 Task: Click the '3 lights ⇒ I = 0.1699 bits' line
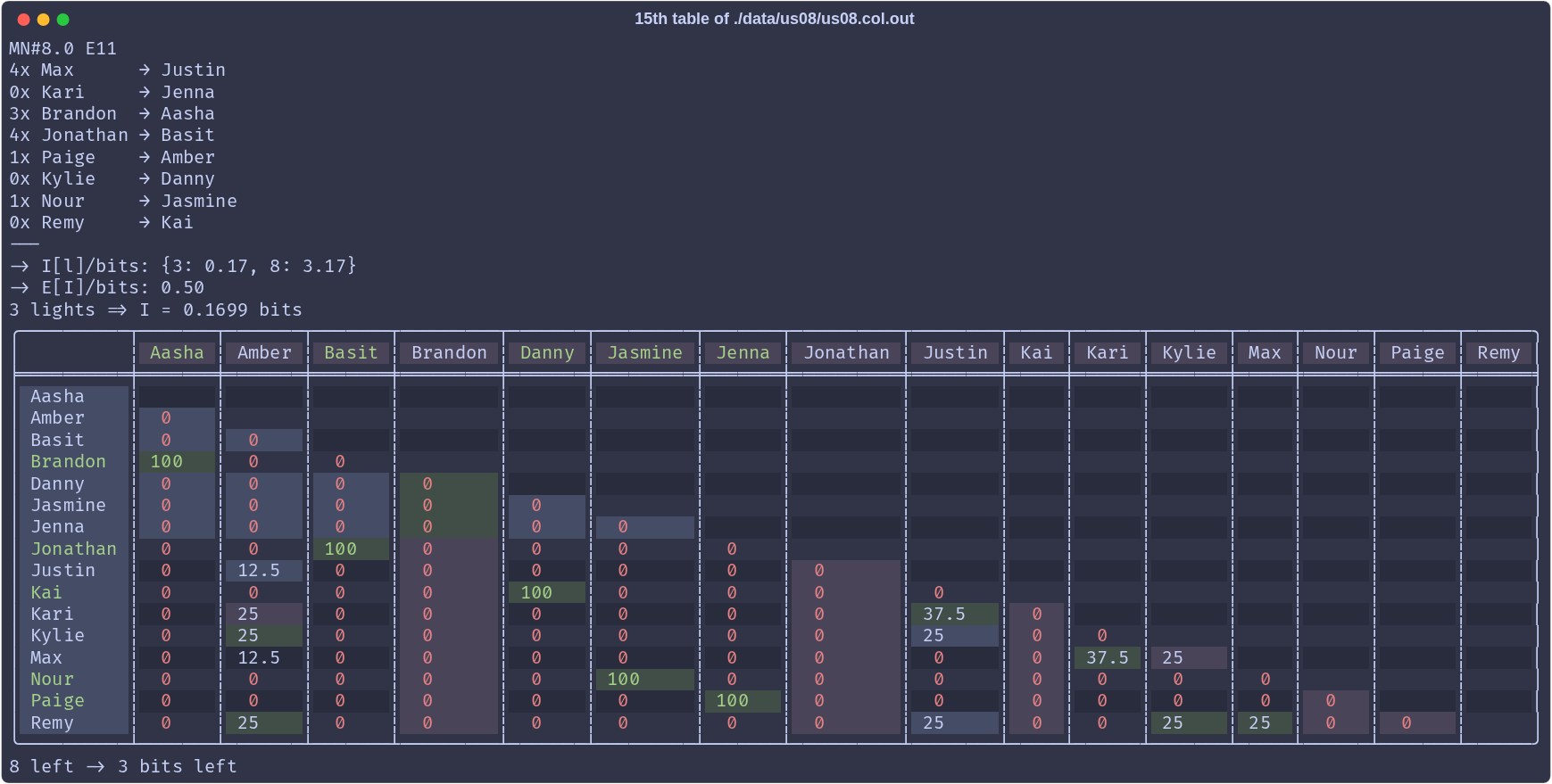tap(156, 309)
